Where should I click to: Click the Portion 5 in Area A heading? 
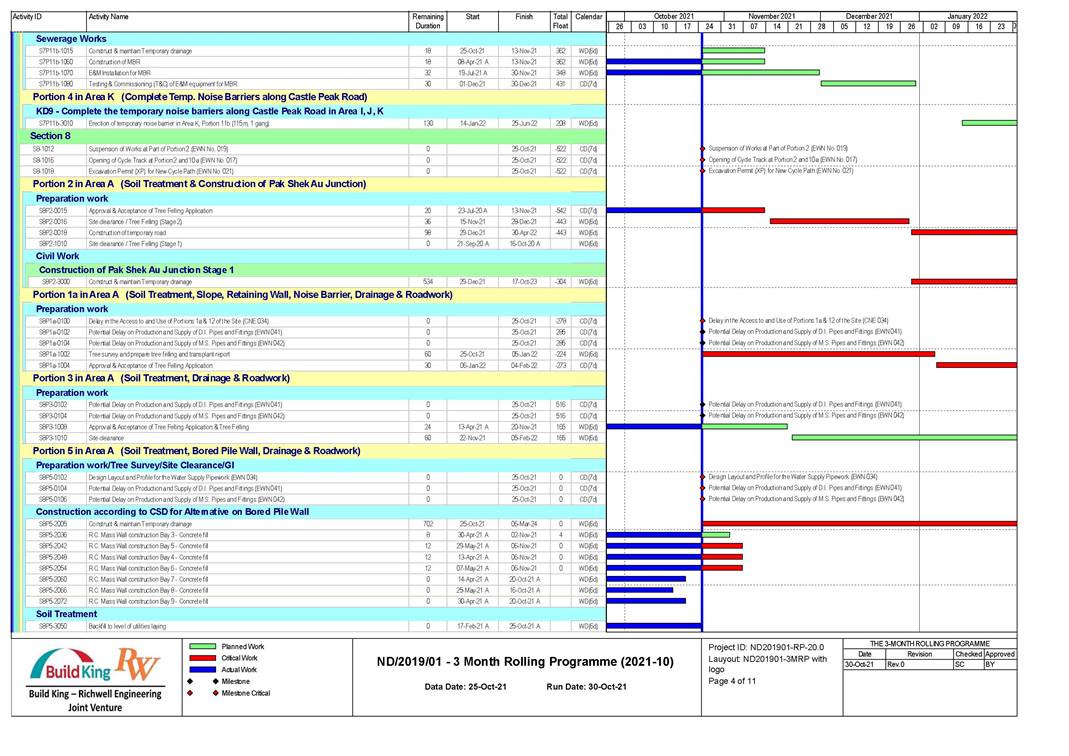pyautogui.click(x=196, y=451)
